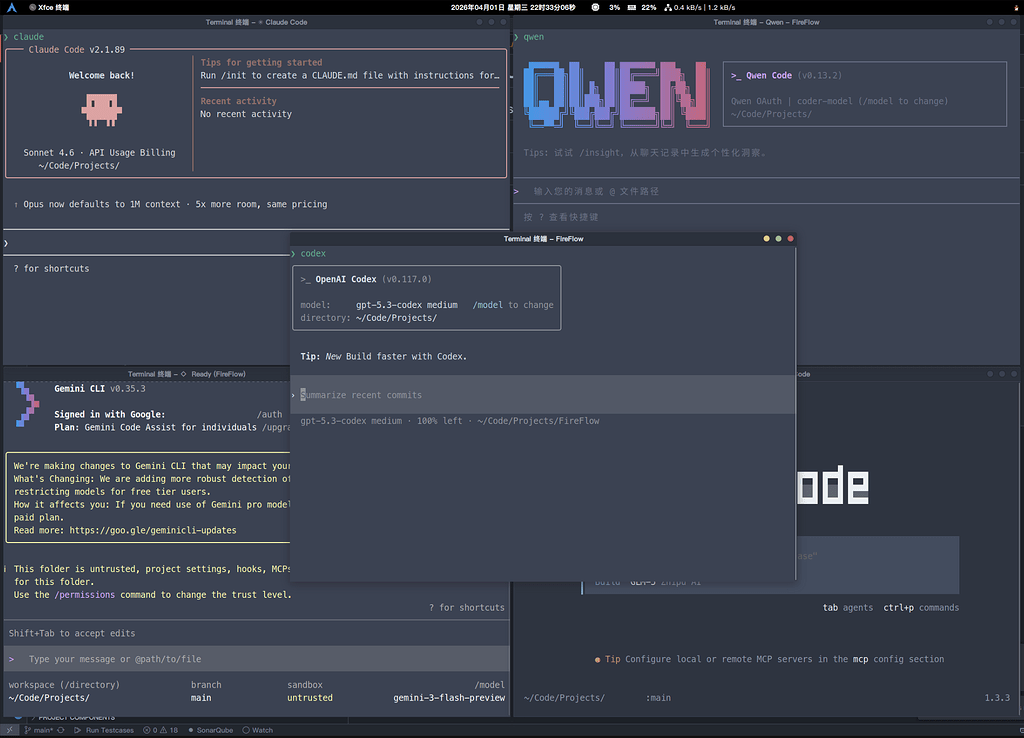Click the Qwen message input field
The width and height of the screenshot is (1024, 738).
766,191
